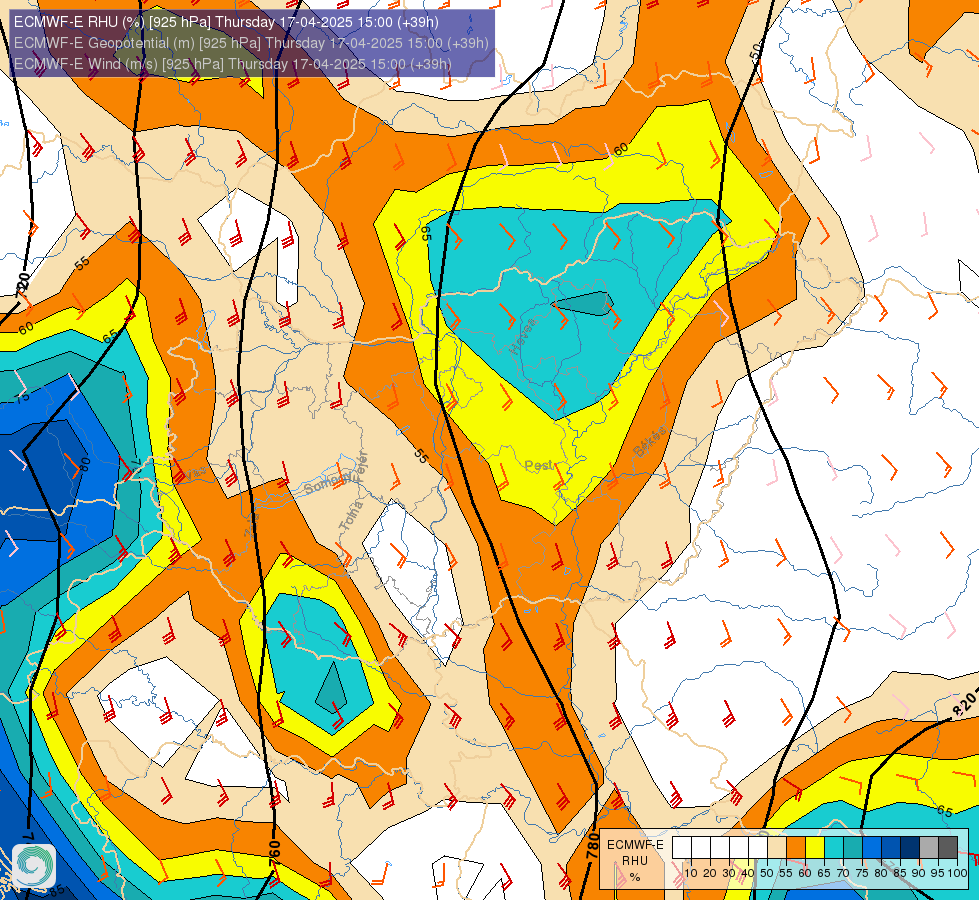
Task: Select the yellow 60-65 legend swatch
Action: click(815, 847)
